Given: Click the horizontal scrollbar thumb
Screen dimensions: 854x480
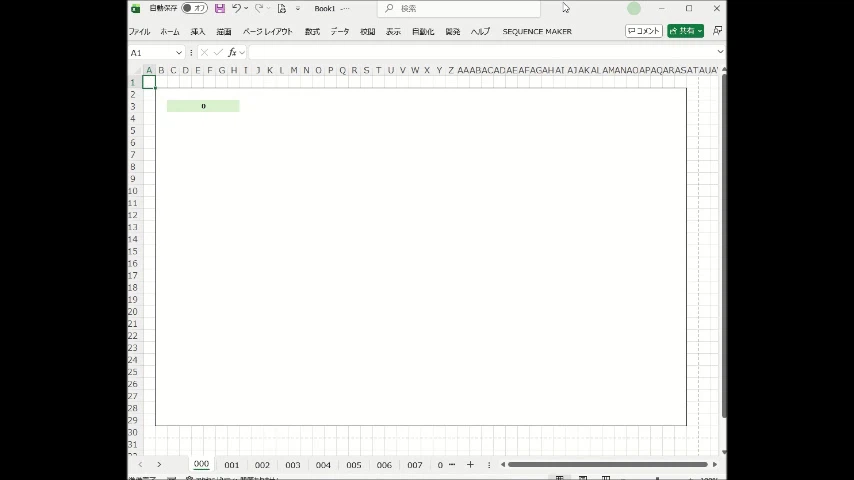Looking at the screenshot, I should 608,465.
